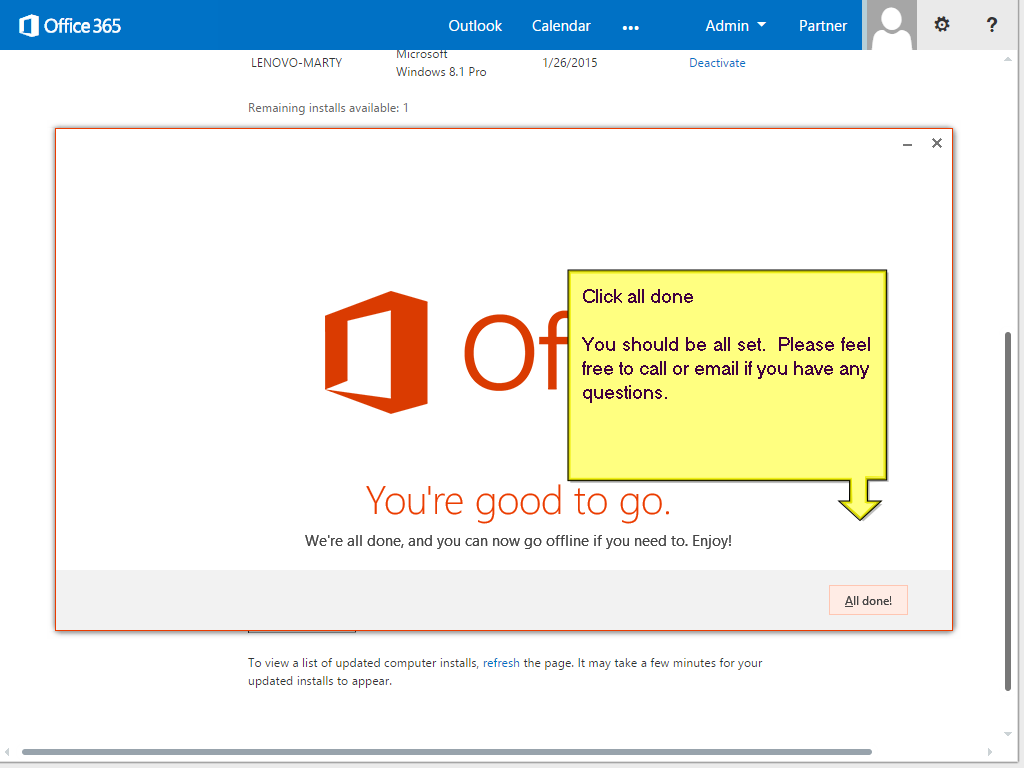Open the Office 365 settings gear
1024x768 pixels.
point(941,24)
